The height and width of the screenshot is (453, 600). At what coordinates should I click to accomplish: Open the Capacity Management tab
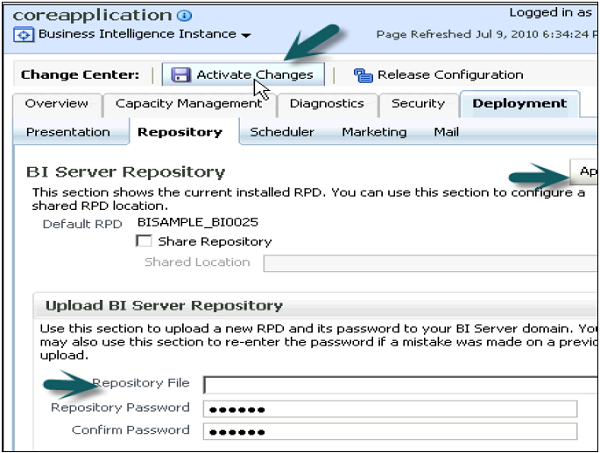pos(188,104)
